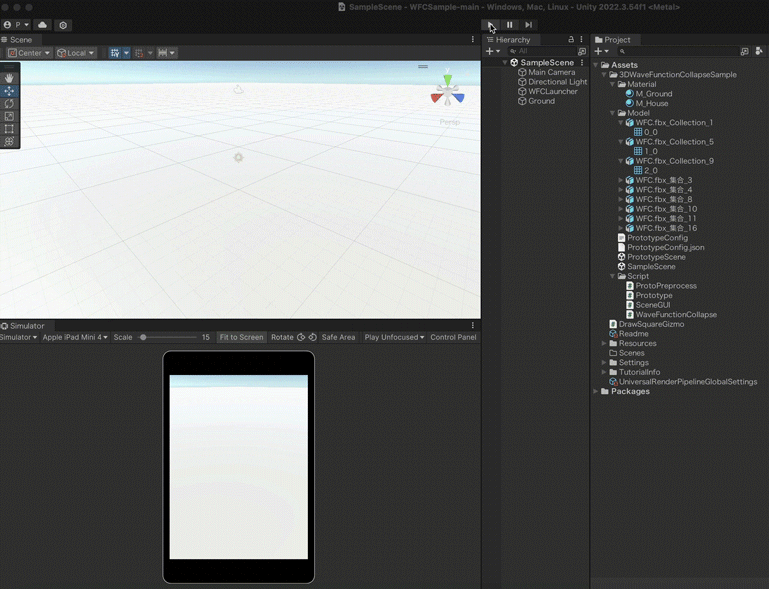This screenshot has width=769, height=589.
Task: Toggle the Safe Area button in Simulator
Action: (x=338, y=337)
